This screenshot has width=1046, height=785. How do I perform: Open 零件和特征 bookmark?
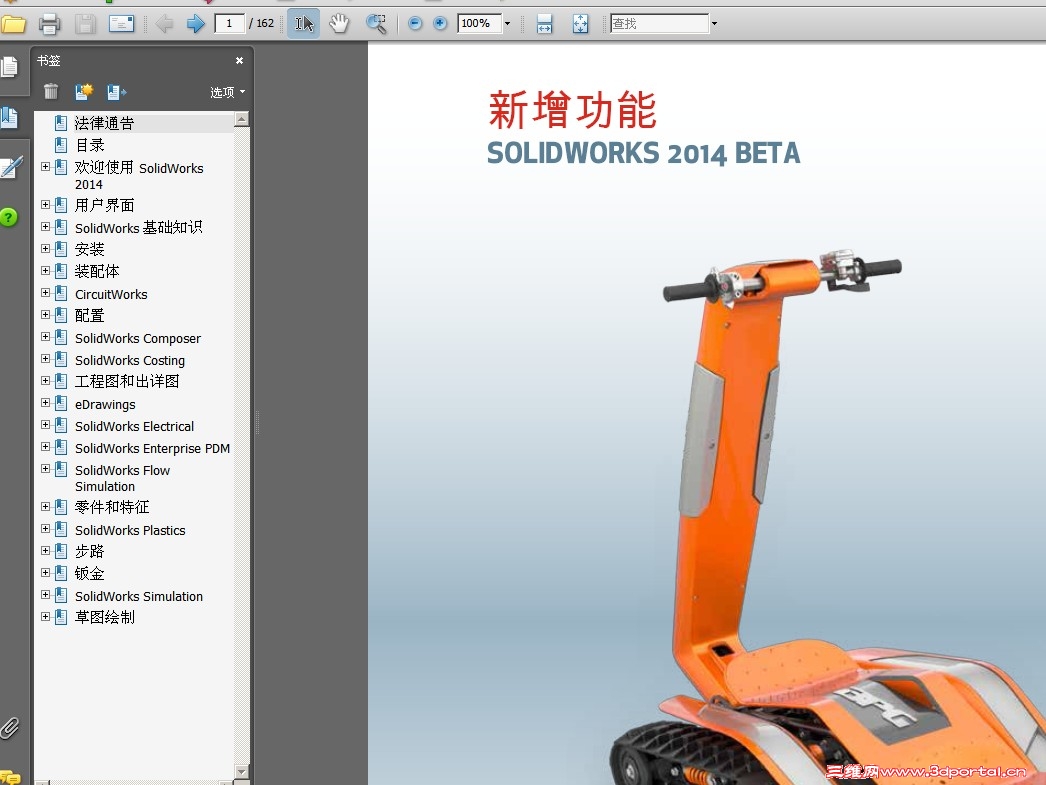click(111, 507)
